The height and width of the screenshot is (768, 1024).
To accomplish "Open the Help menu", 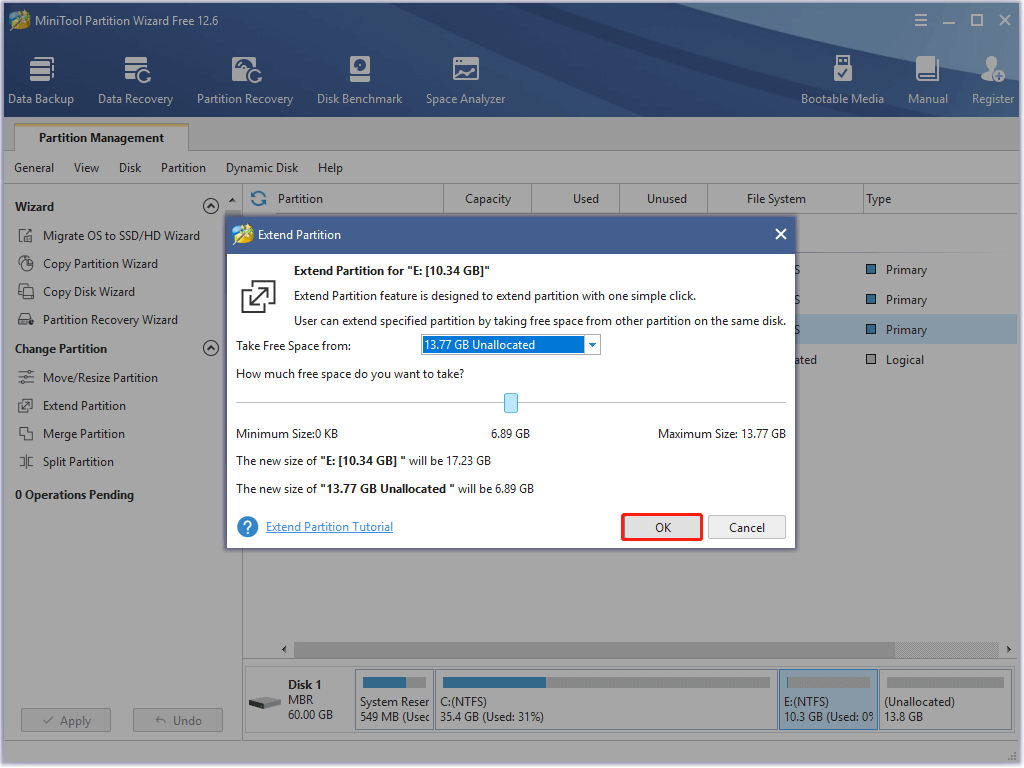I will click(x=330, y=168).
